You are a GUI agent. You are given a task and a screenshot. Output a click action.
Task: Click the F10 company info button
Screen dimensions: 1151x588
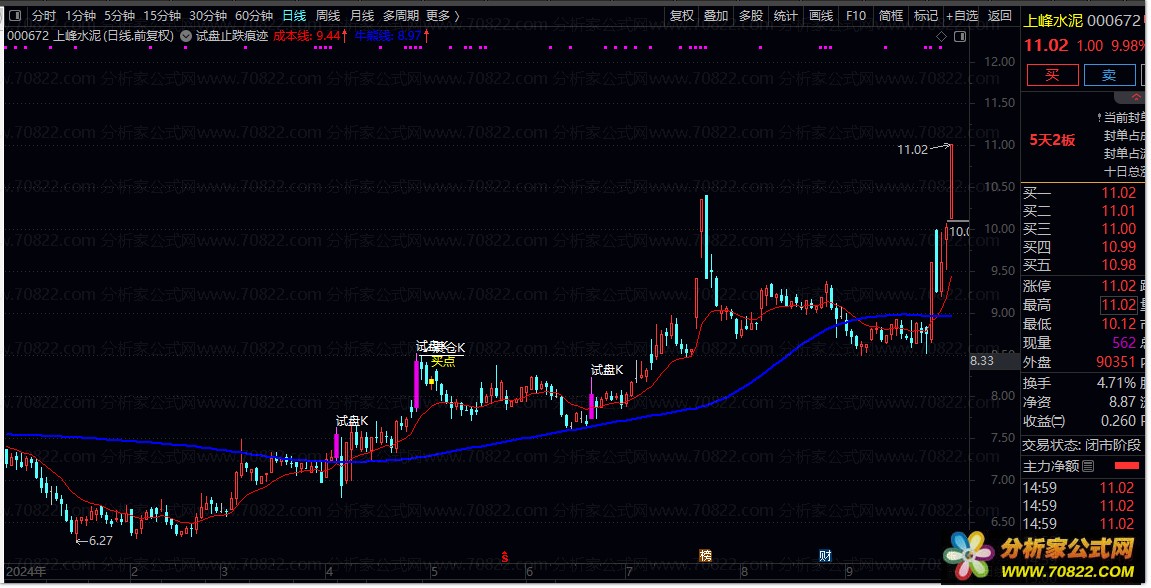tap(856, 16)
